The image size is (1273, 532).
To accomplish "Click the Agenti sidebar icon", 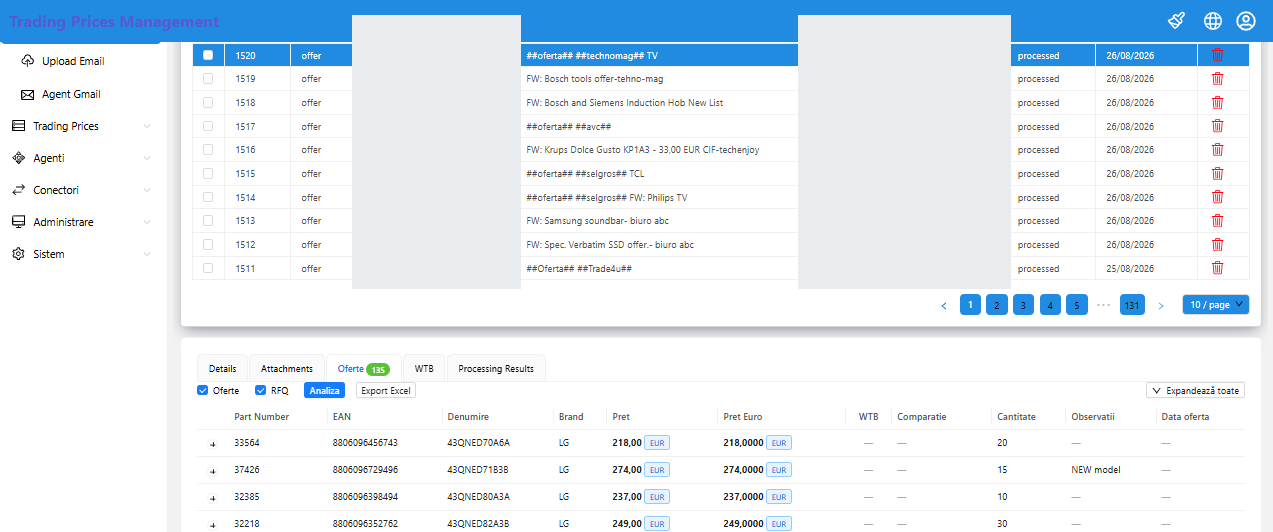I will coord(17,158).
